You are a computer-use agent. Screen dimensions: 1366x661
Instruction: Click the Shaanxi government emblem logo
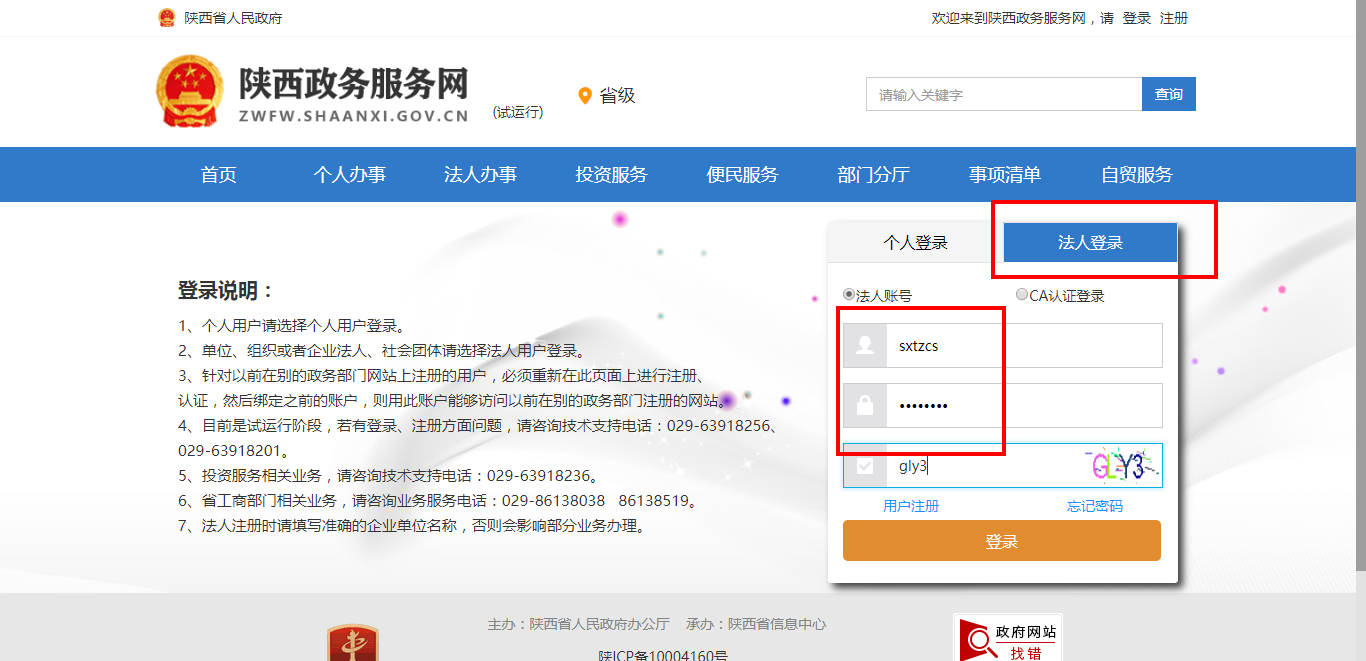pyautogui.click(x=190, y=91)
